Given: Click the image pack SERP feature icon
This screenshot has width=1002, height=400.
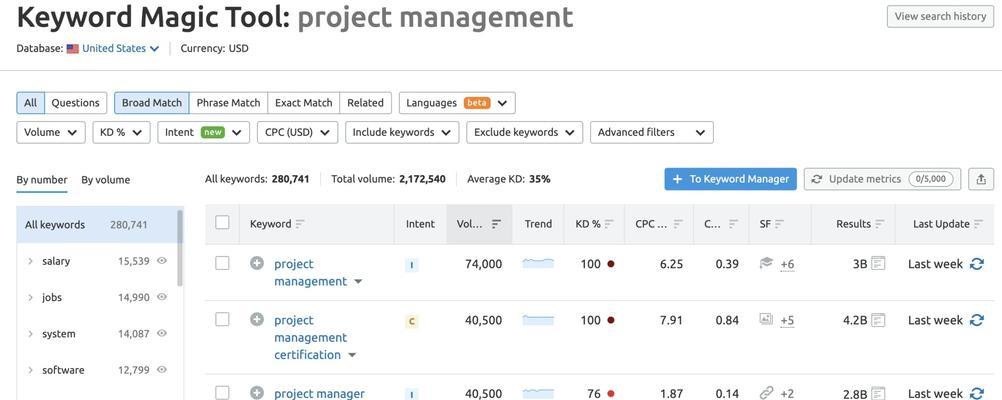Looking at the screenshot, I should 766,319.
